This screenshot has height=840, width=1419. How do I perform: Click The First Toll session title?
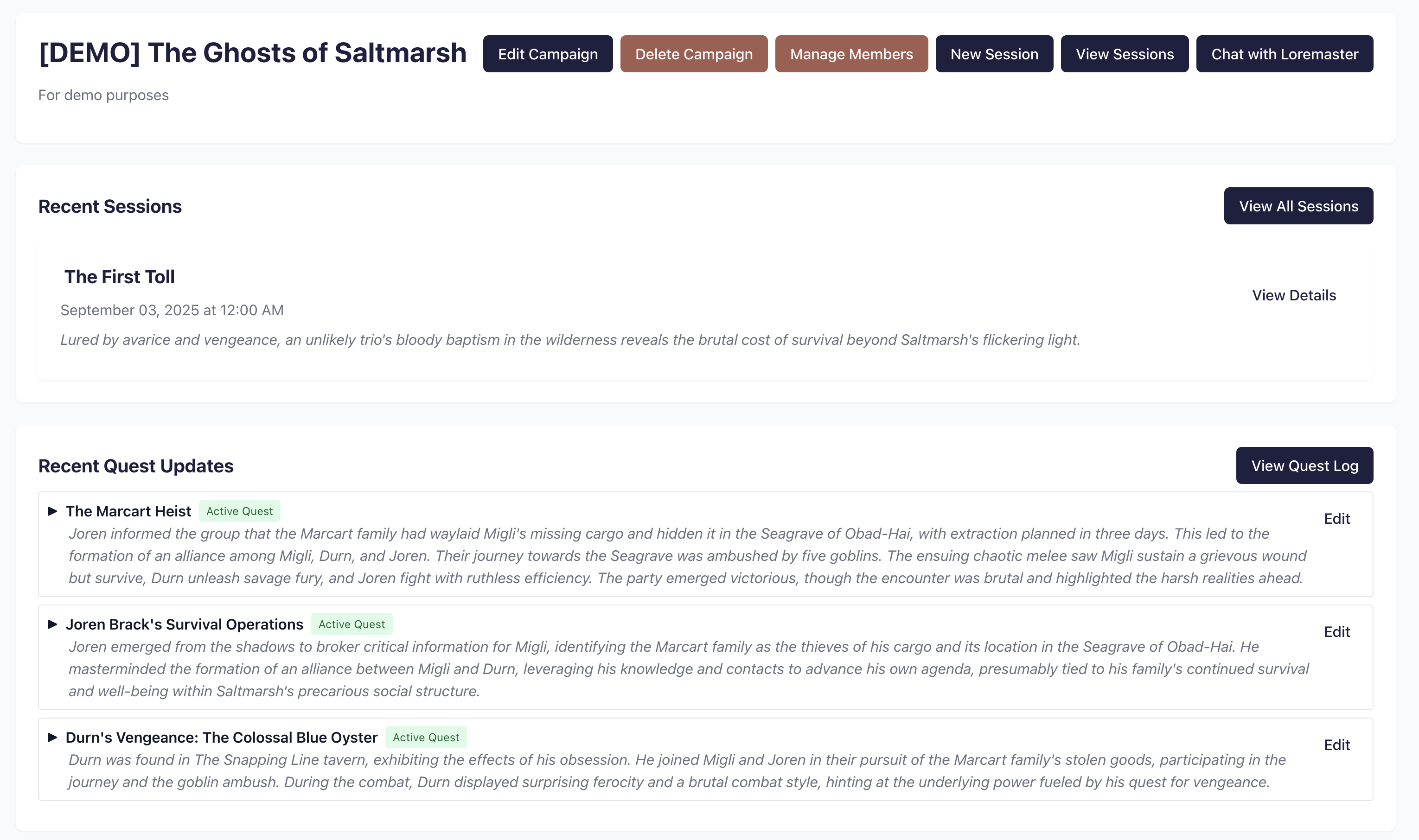coord(120,277)
